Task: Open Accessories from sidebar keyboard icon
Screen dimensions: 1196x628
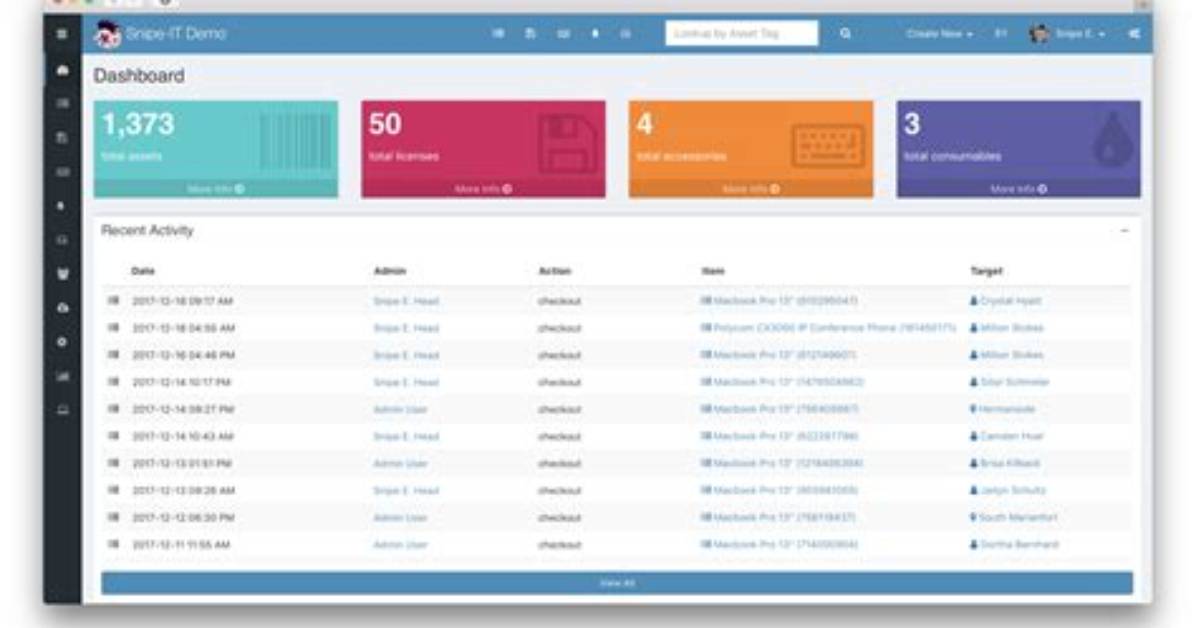Action: pos(63,172)
